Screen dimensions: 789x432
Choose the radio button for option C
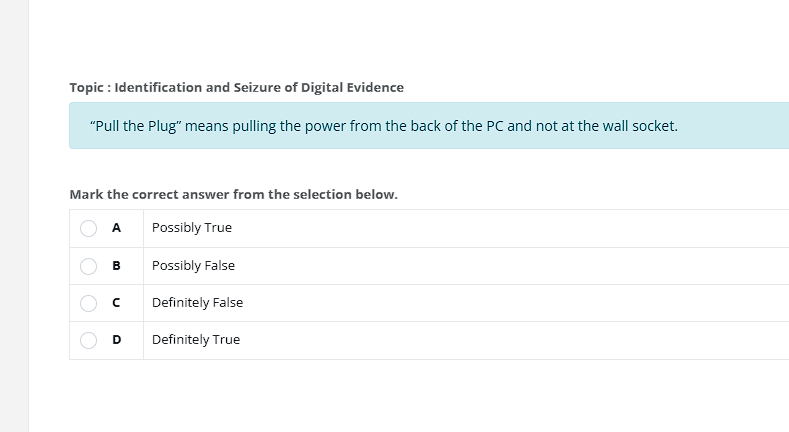88,303
